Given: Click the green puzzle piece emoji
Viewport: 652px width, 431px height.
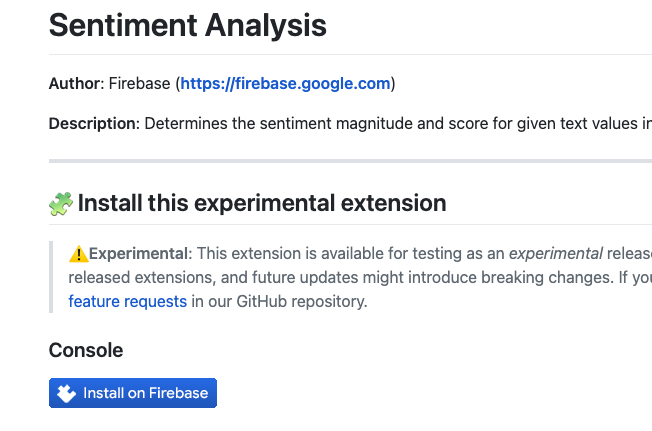Looking at the screenshot, I should 61,204.
